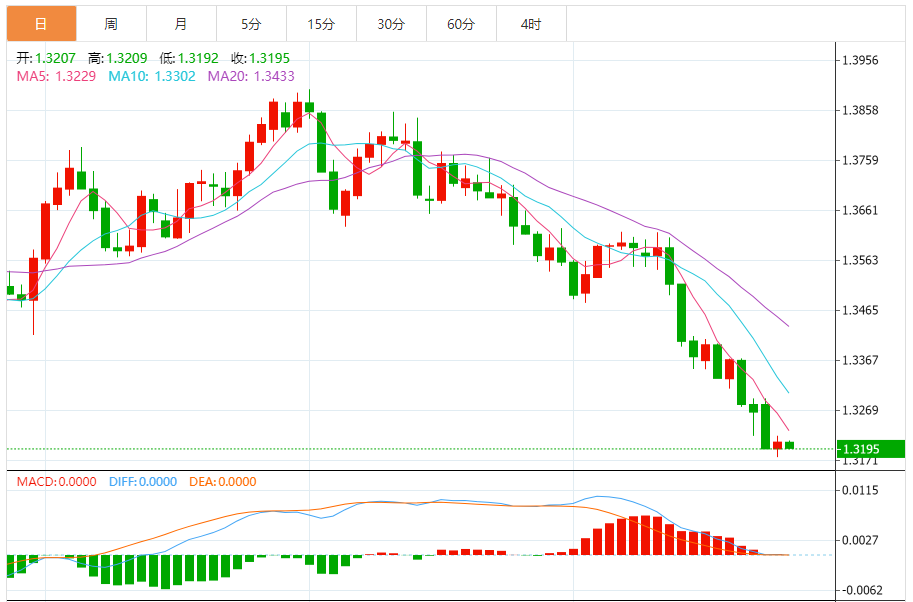The image size is (913, 602).
Task: Switch to the 4时 four-hour tab
Action: (530, 24)
